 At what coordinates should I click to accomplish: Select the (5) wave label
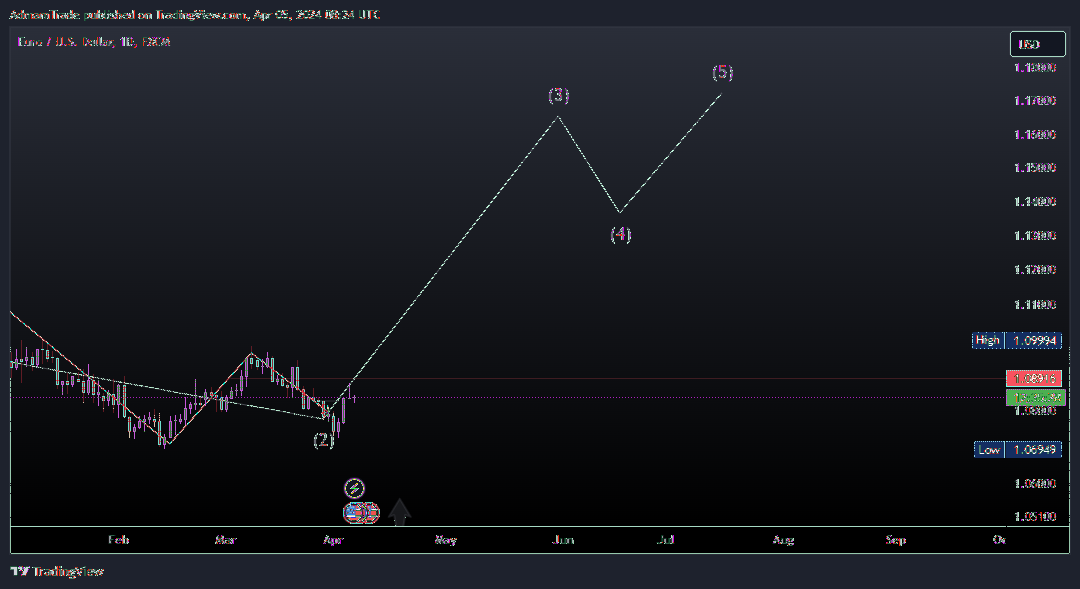(x=723, y=72)
